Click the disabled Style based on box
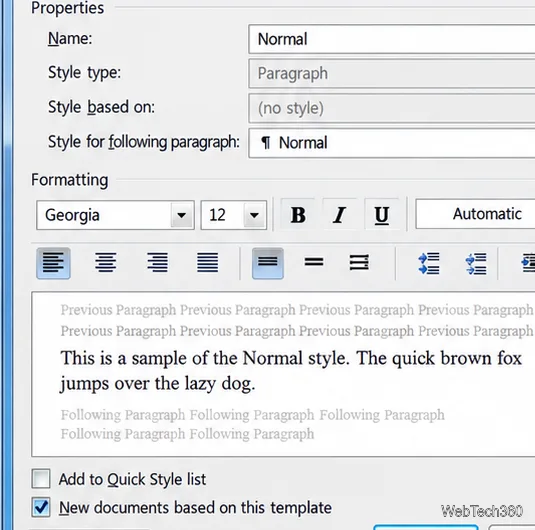 pos(392,108)
